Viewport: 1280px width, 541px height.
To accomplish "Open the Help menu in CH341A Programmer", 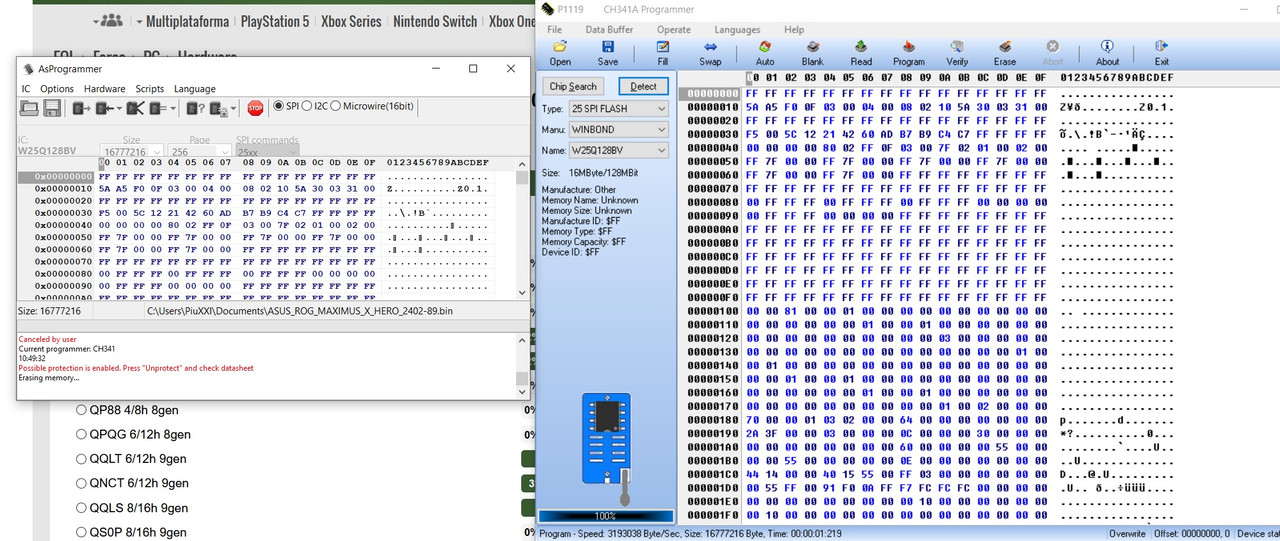I will [794, 30].
